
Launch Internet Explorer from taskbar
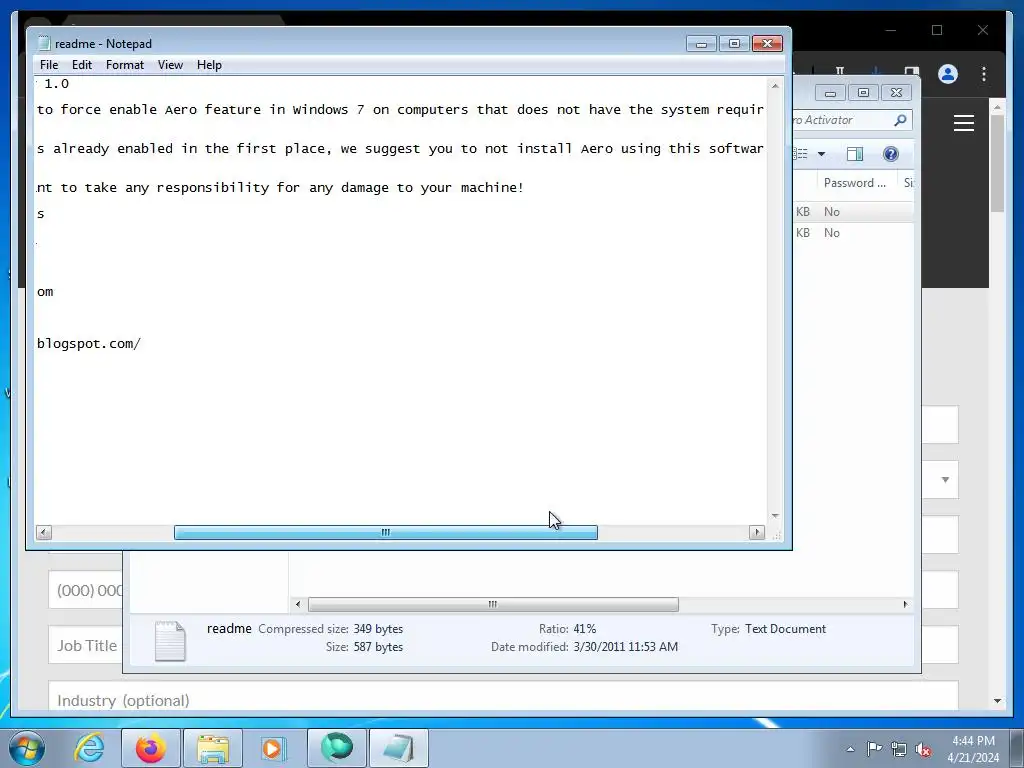(x=89, y=748)
